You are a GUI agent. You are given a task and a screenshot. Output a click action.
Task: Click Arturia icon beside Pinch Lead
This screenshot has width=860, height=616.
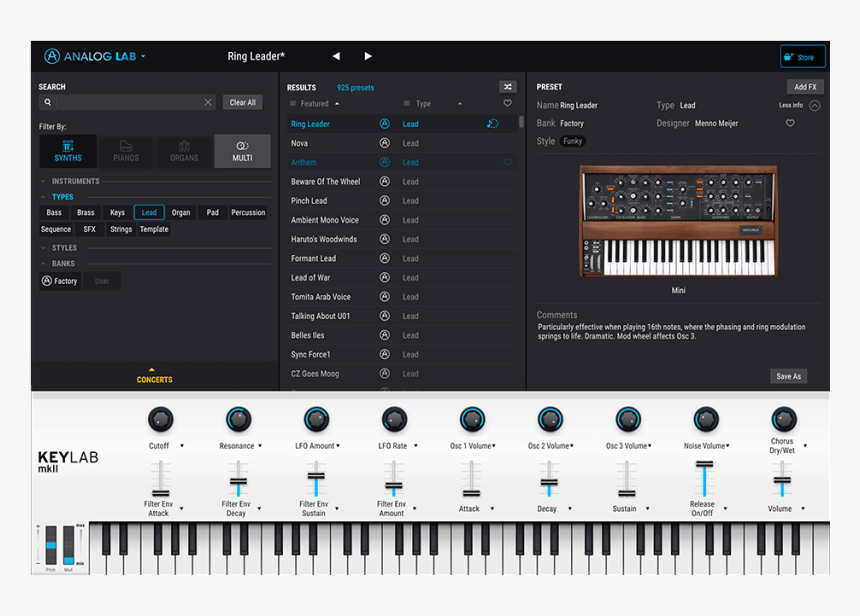(385, 201)
